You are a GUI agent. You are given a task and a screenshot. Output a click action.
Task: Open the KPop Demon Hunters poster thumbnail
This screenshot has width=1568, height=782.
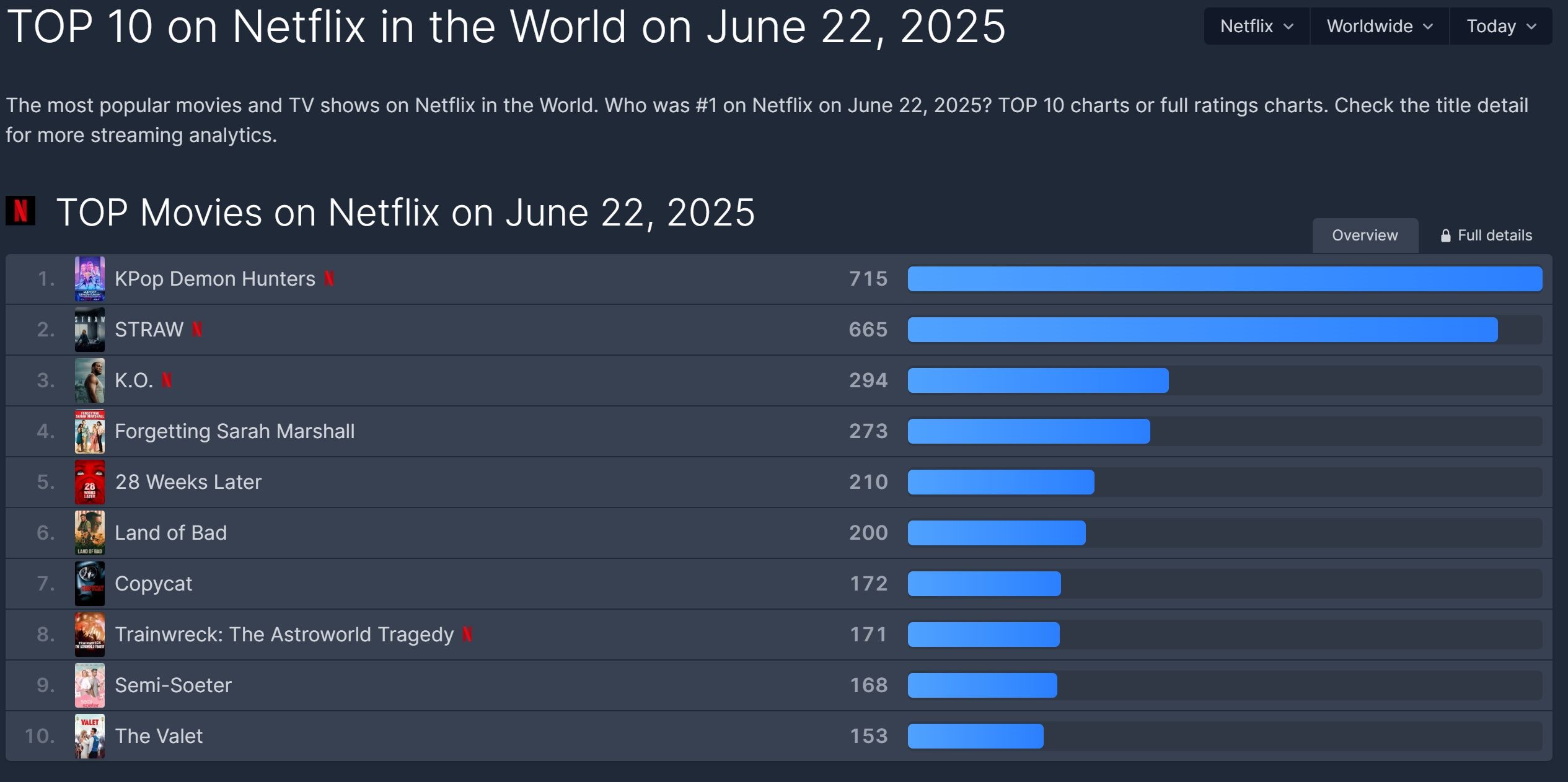(90, 279)
